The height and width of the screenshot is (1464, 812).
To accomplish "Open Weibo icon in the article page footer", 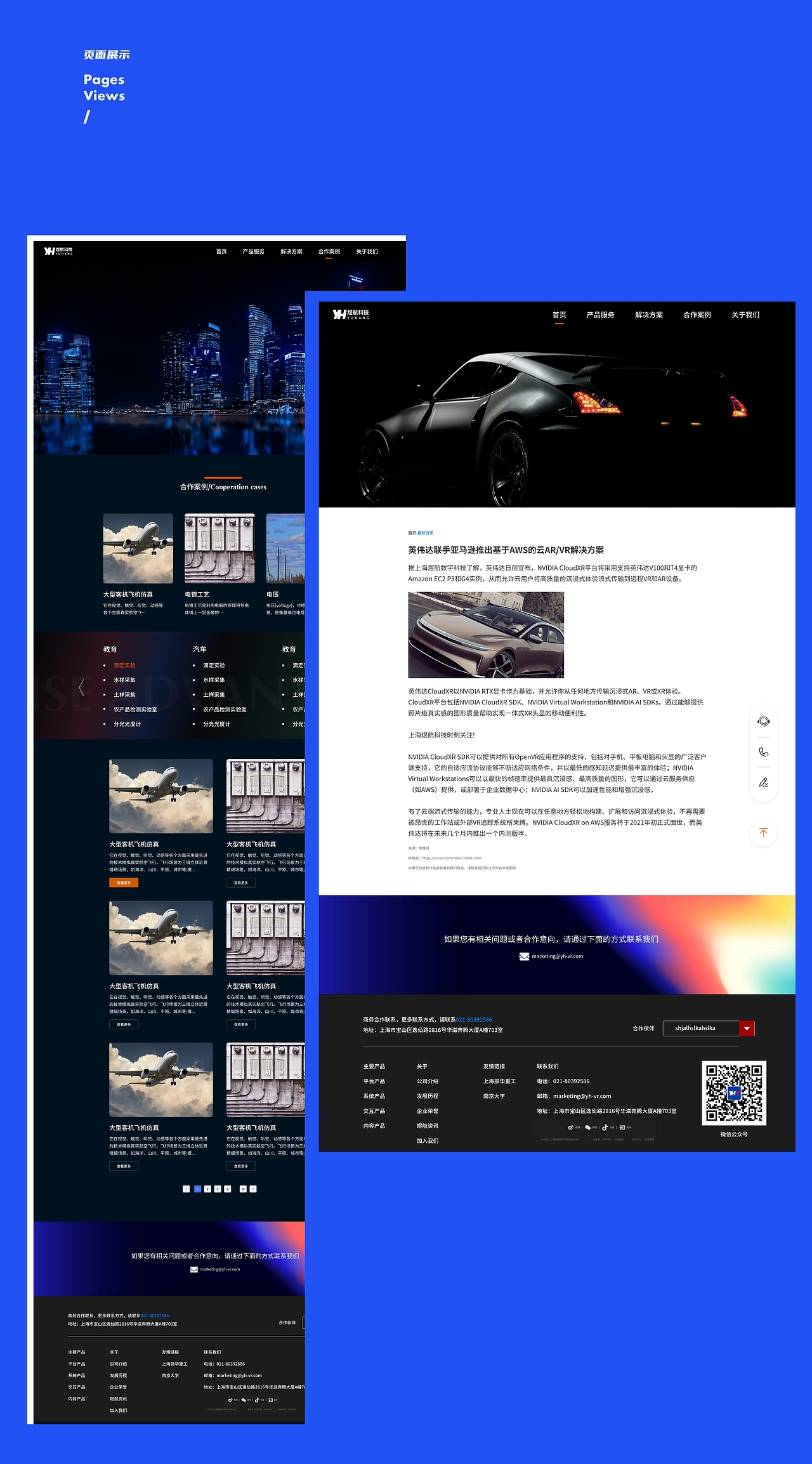I will coord(571,1128).
